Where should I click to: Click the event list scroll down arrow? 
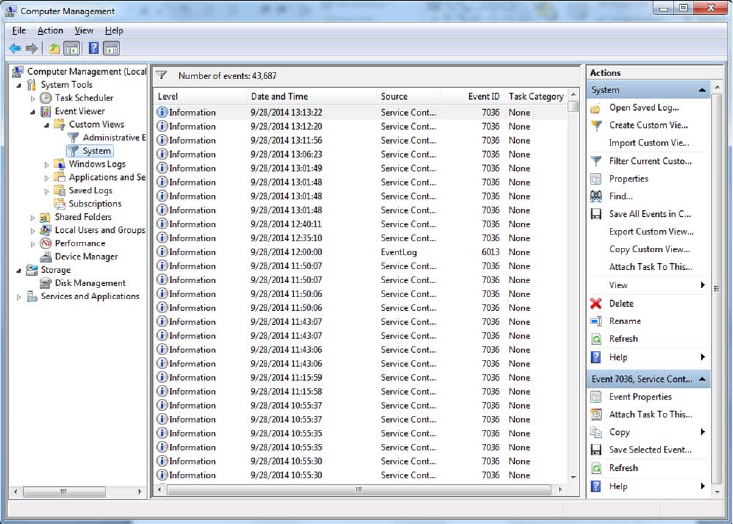click(573, 477)
